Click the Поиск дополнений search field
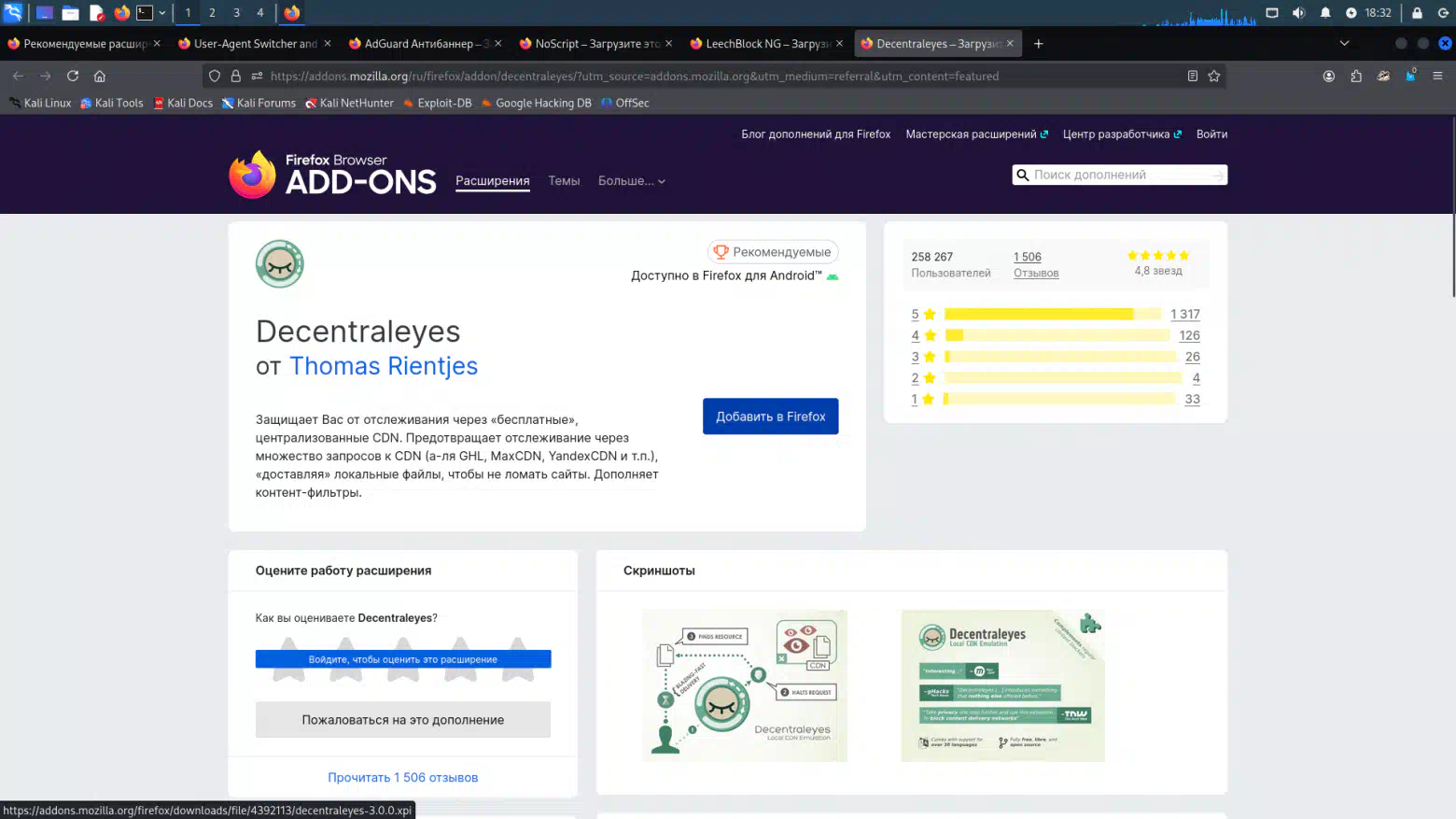Viewport: 1456px width, 819px height. (x=1119, y=175)
